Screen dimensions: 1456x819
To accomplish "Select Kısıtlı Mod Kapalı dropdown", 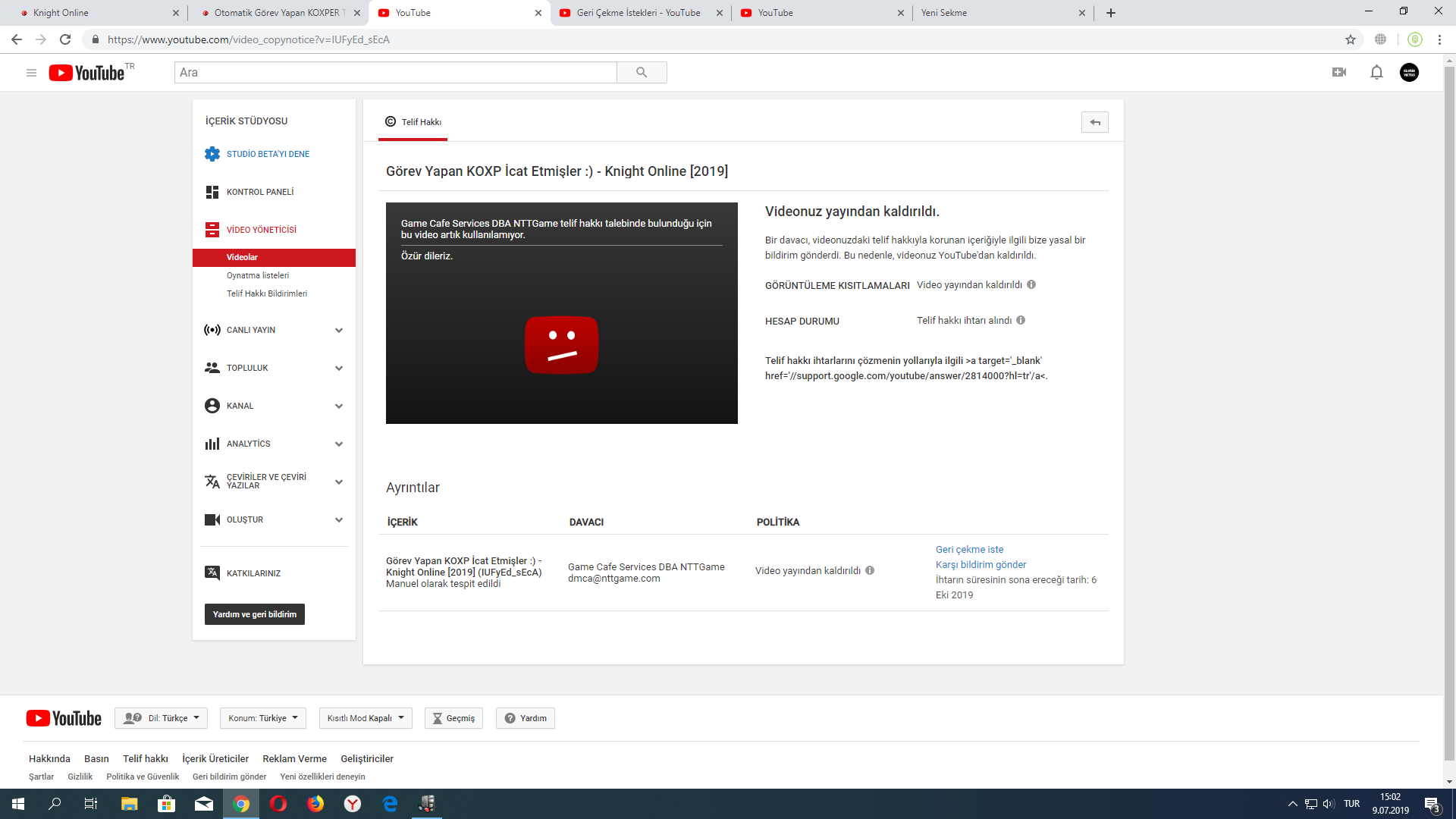I will pos(363,717).
